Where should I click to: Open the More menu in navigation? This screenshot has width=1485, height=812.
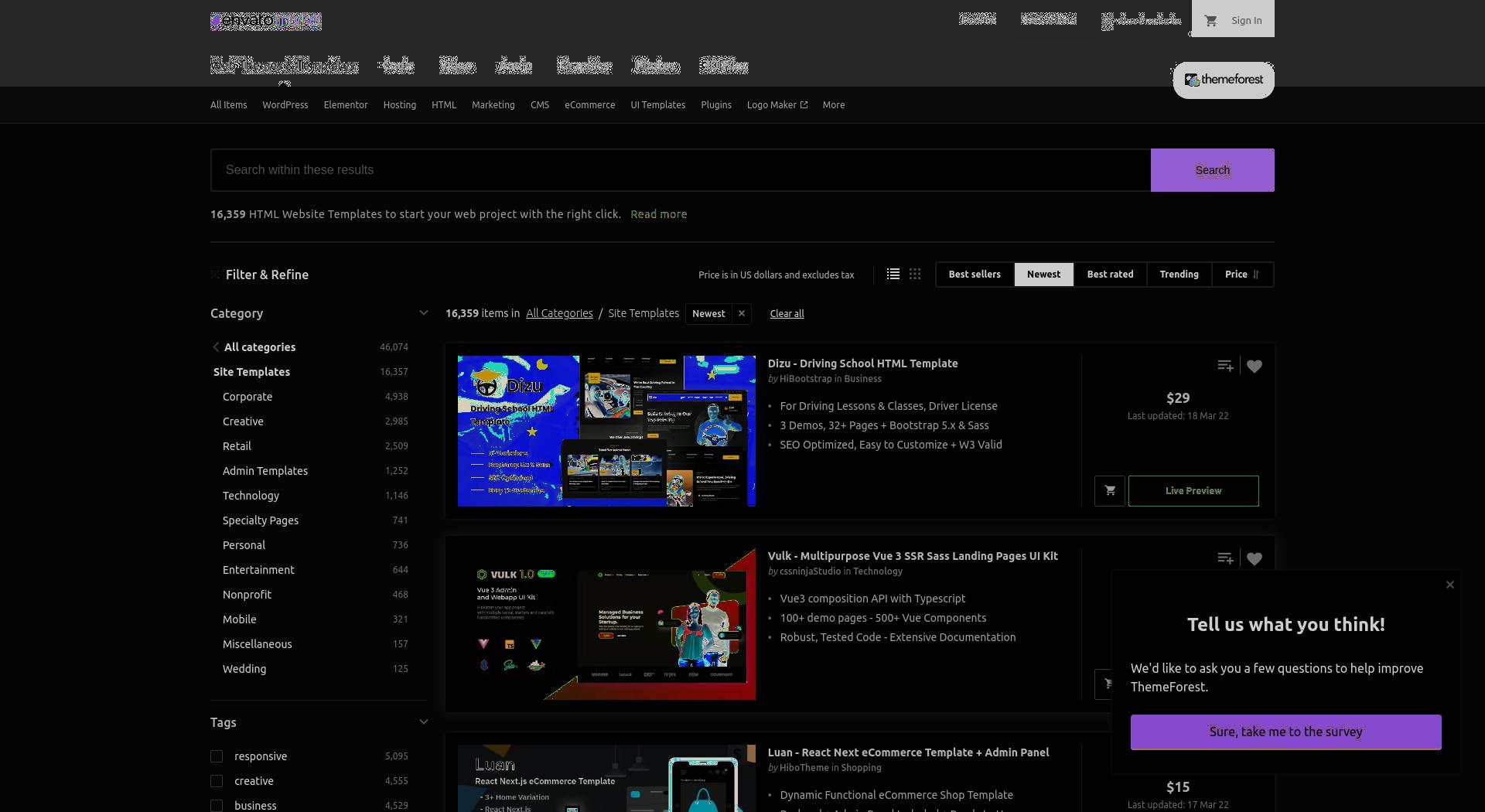[x=834, y=105]
